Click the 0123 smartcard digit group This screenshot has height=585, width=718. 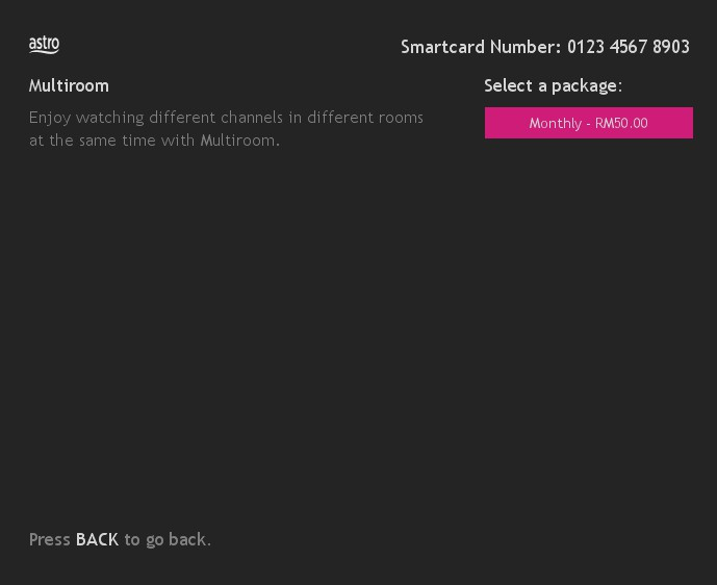tap(586, 47)
